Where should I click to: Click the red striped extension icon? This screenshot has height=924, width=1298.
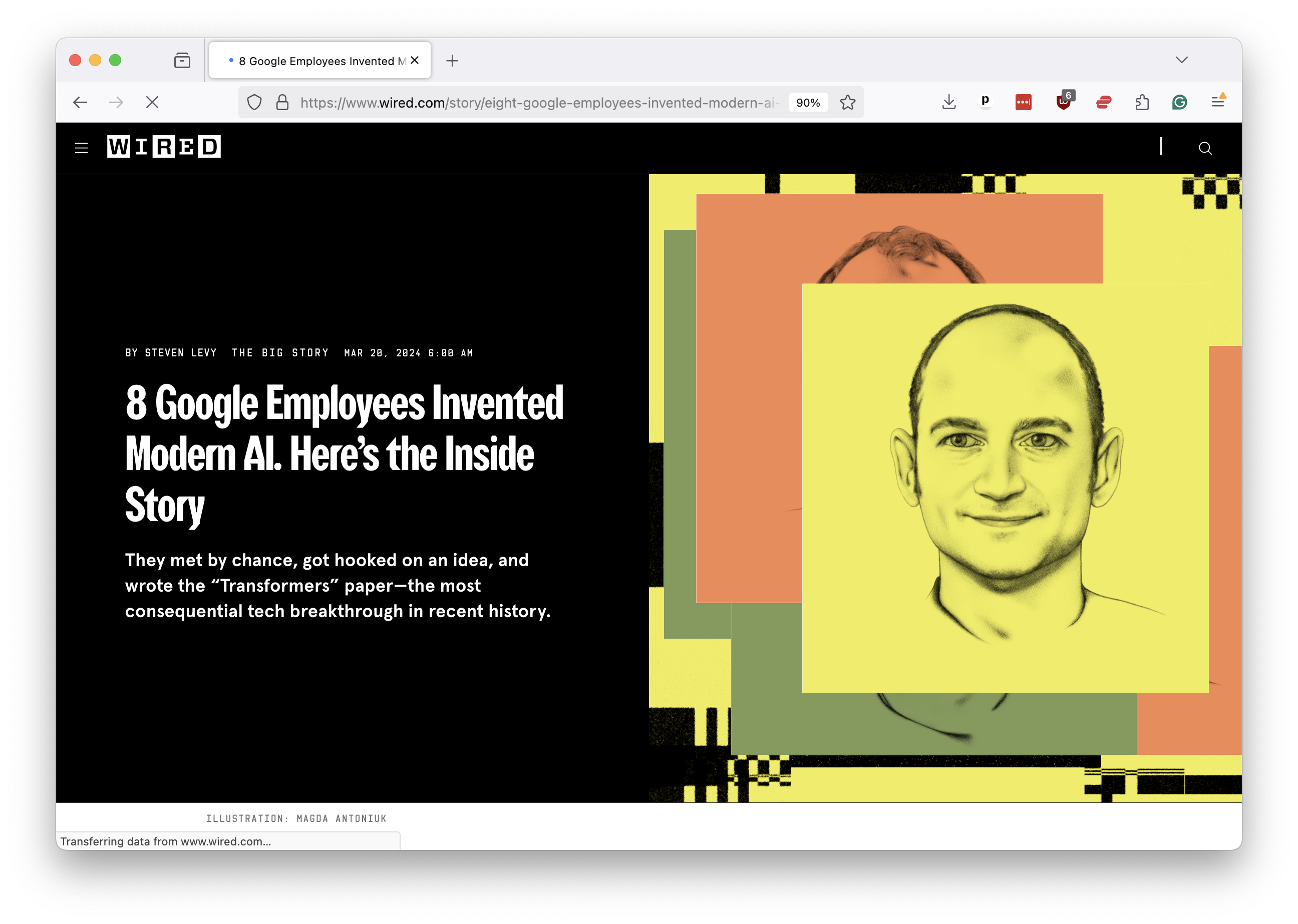(x=1103, y=103)
